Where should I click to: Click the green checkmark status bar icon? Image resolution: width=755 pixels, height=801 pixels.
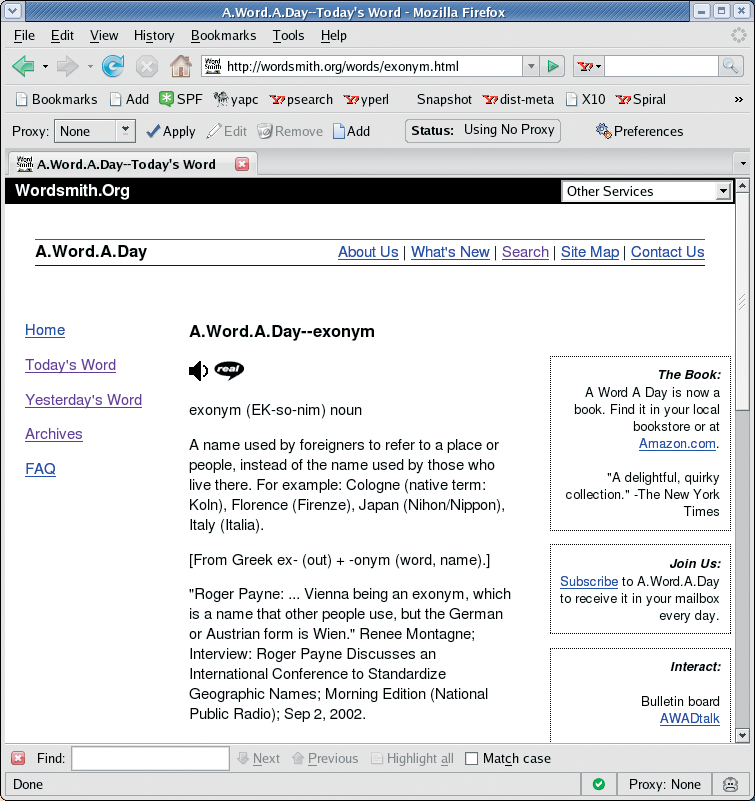[599, 784]
